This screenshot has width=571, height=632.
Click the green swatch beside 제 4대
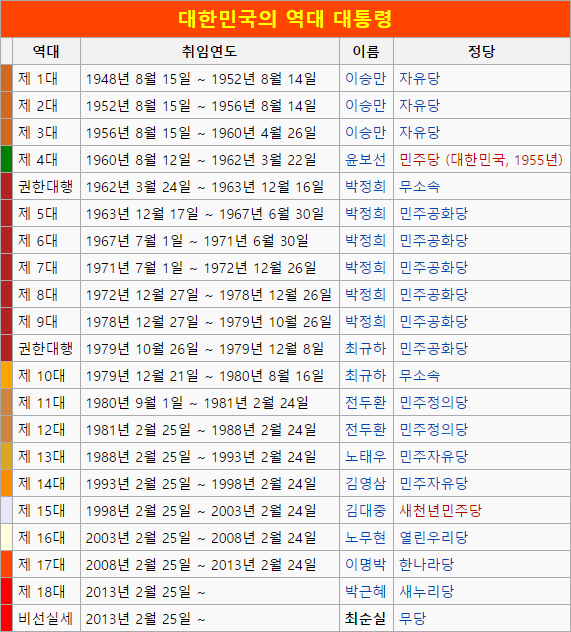[x=6, y=159]
